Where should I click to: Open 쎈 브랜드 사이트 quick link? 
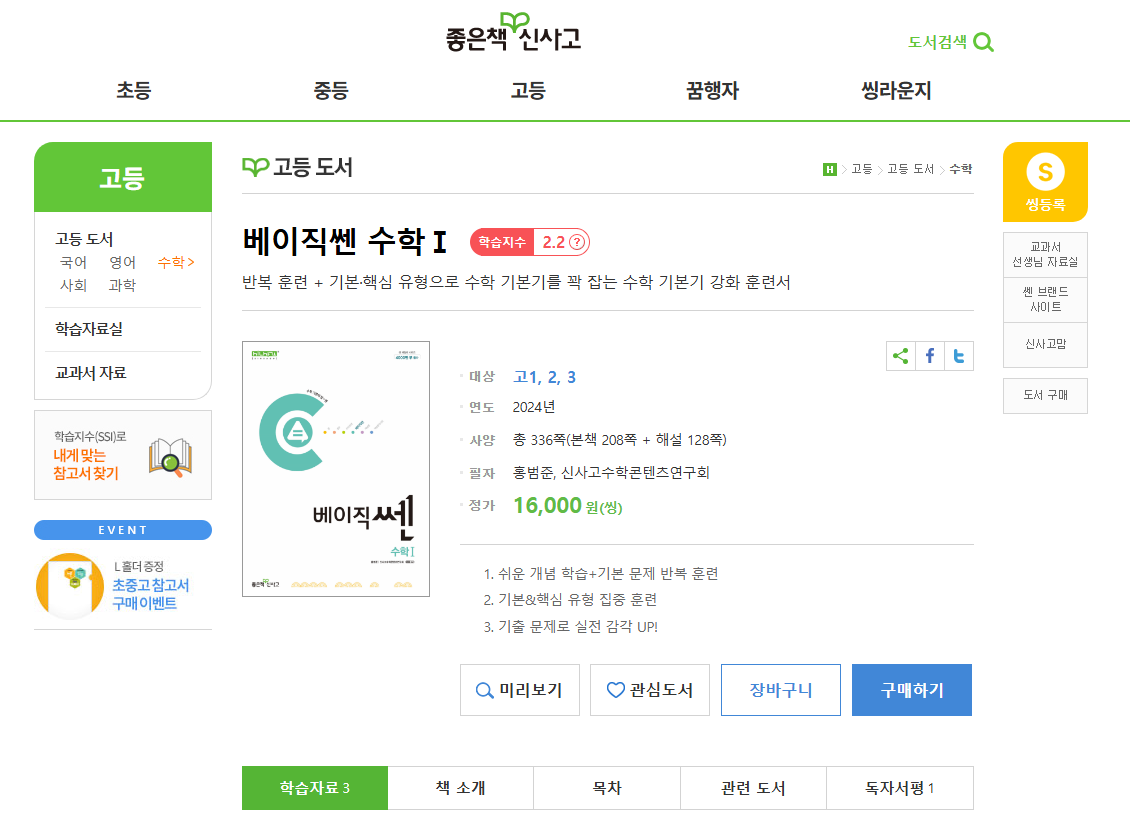click(x=1045, y=299)
